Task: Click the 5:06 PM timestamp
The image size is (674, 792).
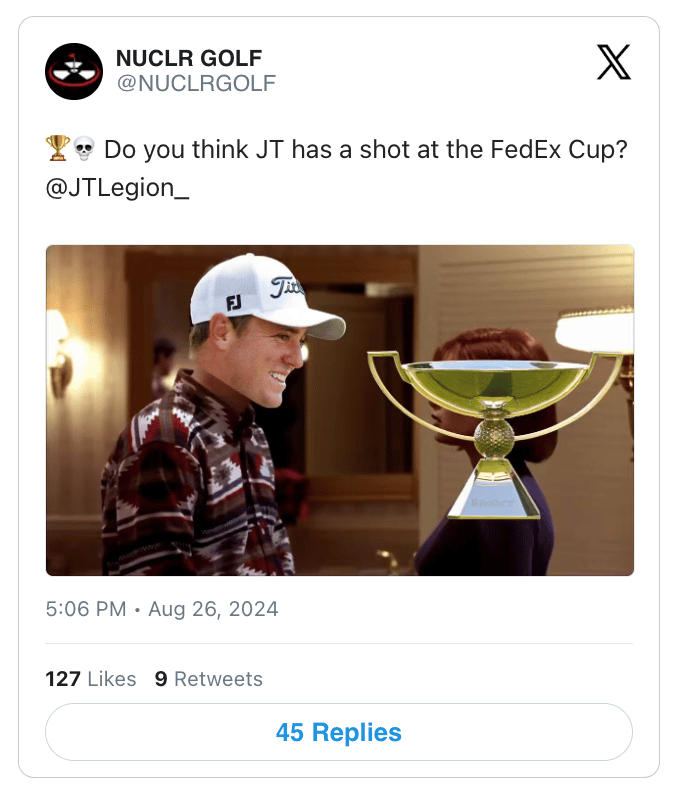Action: click(x=86, y=608)
